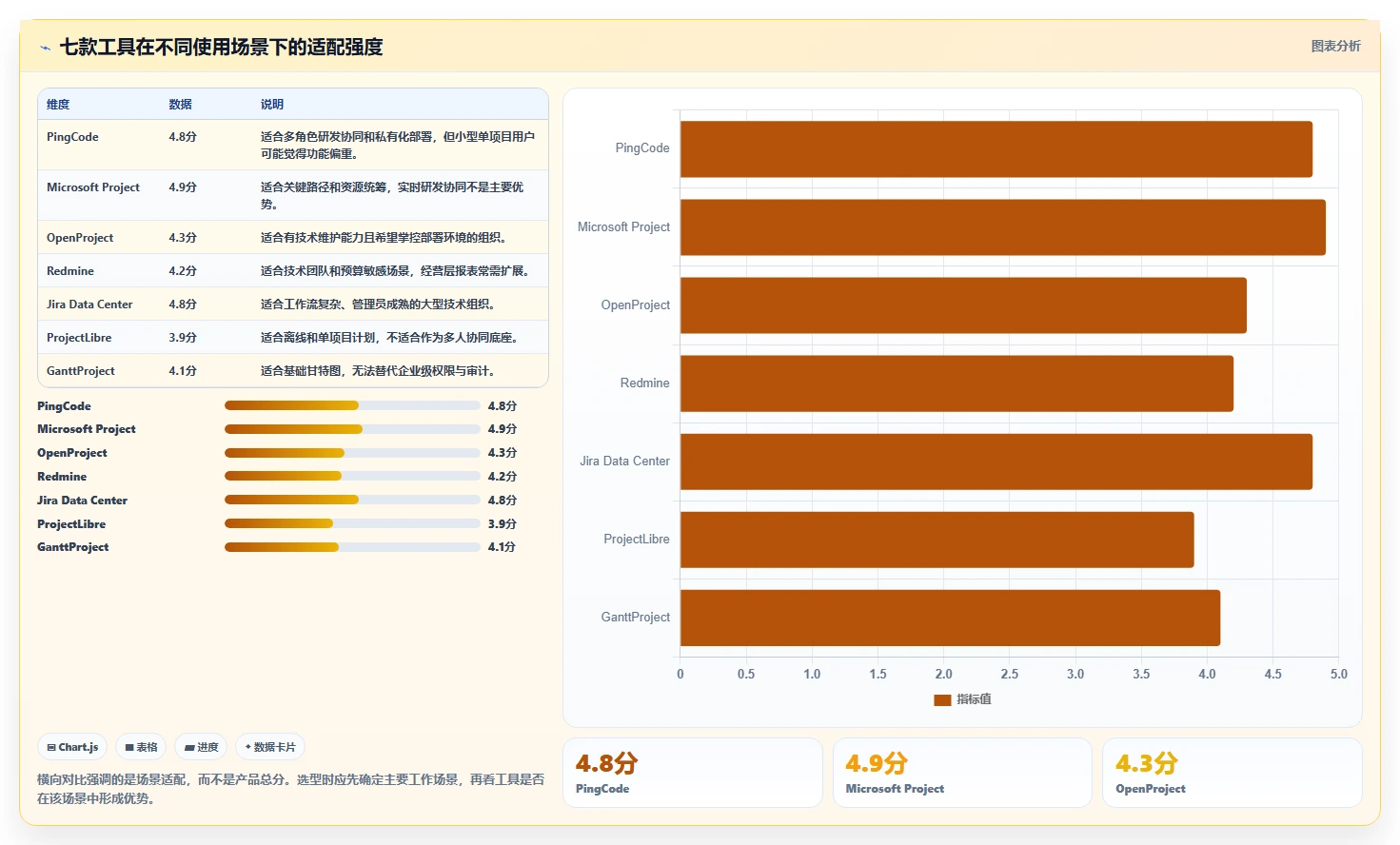The image size is (1400, 845).
Task: Click the 表格 tag chip
Action: click(x=141, y=747)
